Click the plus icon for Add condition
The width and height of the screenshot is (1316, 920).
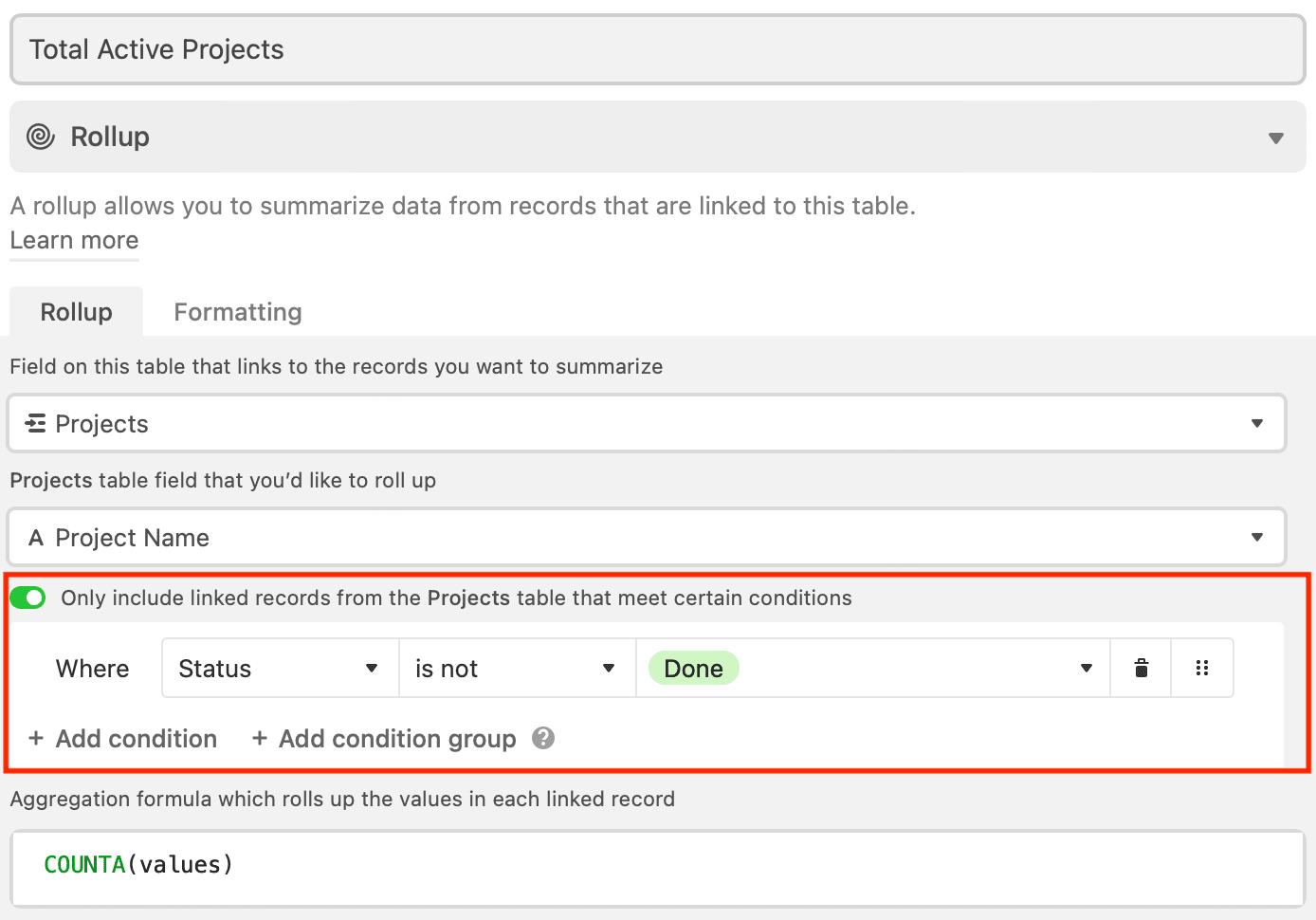[x=36, y=738]
